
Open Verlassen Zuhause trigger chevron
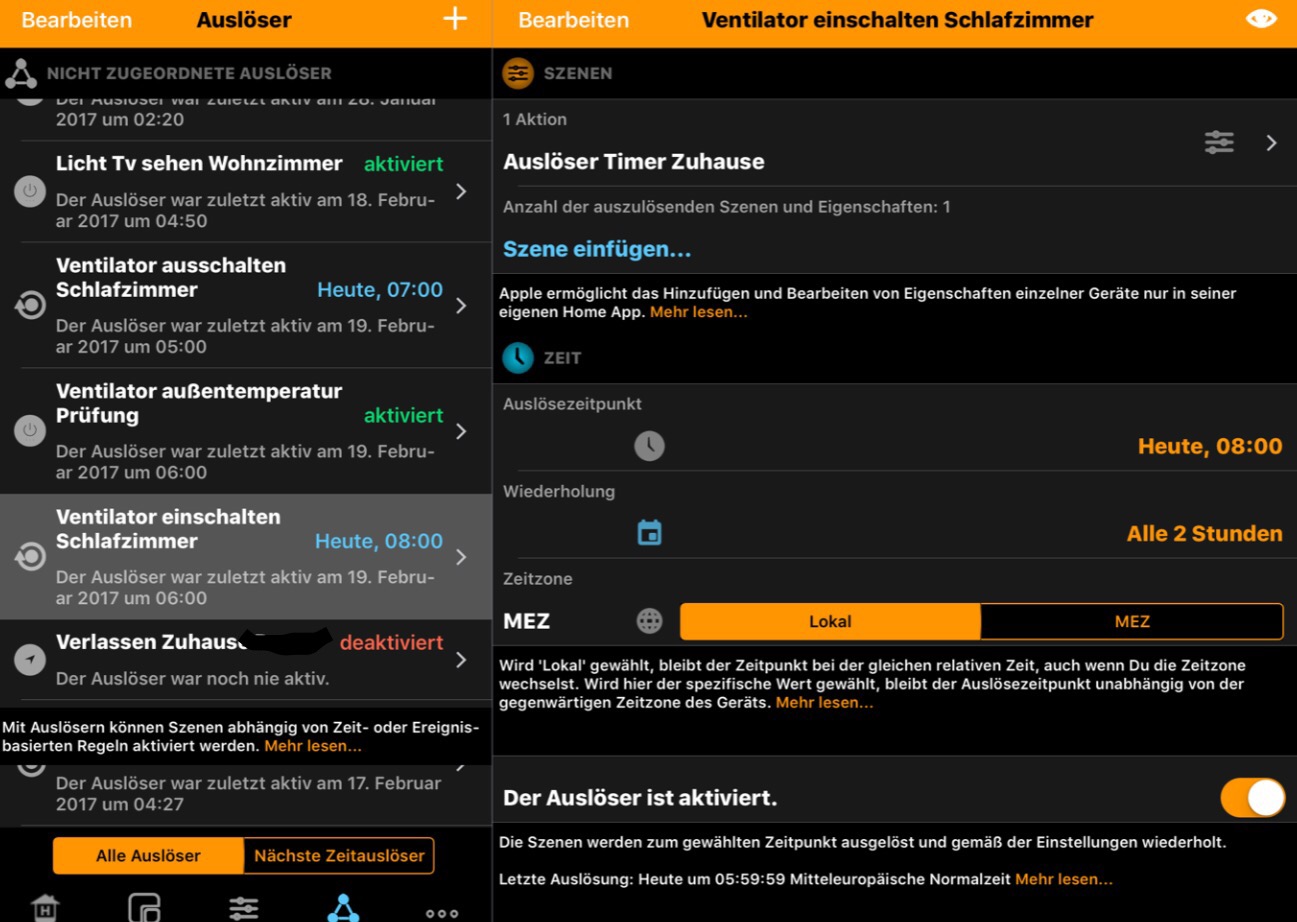[461, 659]
